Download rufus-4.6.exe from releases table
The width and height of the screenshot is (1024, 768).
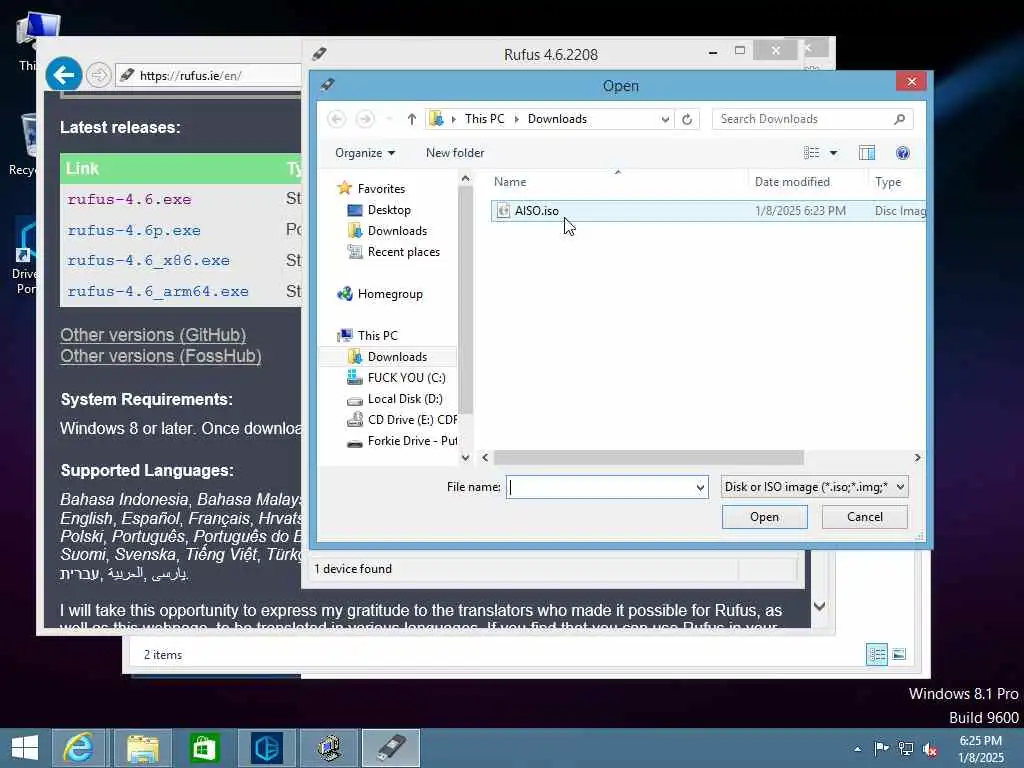pyautogui.click(x=129, y=199)
